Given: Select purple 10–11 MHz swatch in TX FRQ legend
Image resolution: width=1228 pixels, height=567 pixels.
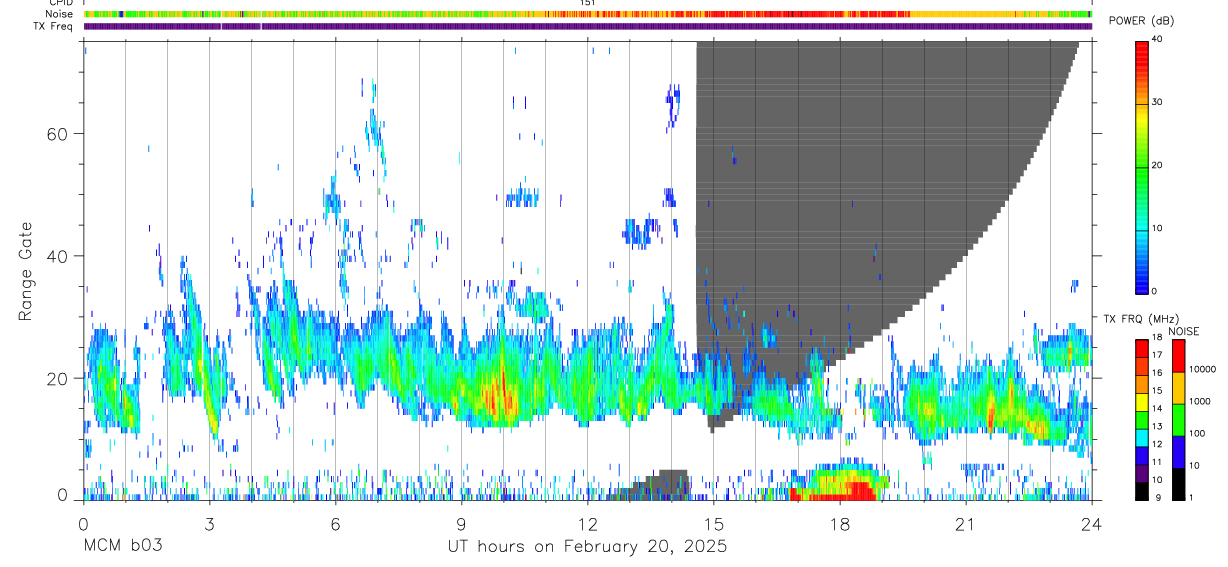Looking at the screenshot, I should tap(1141, 473).
